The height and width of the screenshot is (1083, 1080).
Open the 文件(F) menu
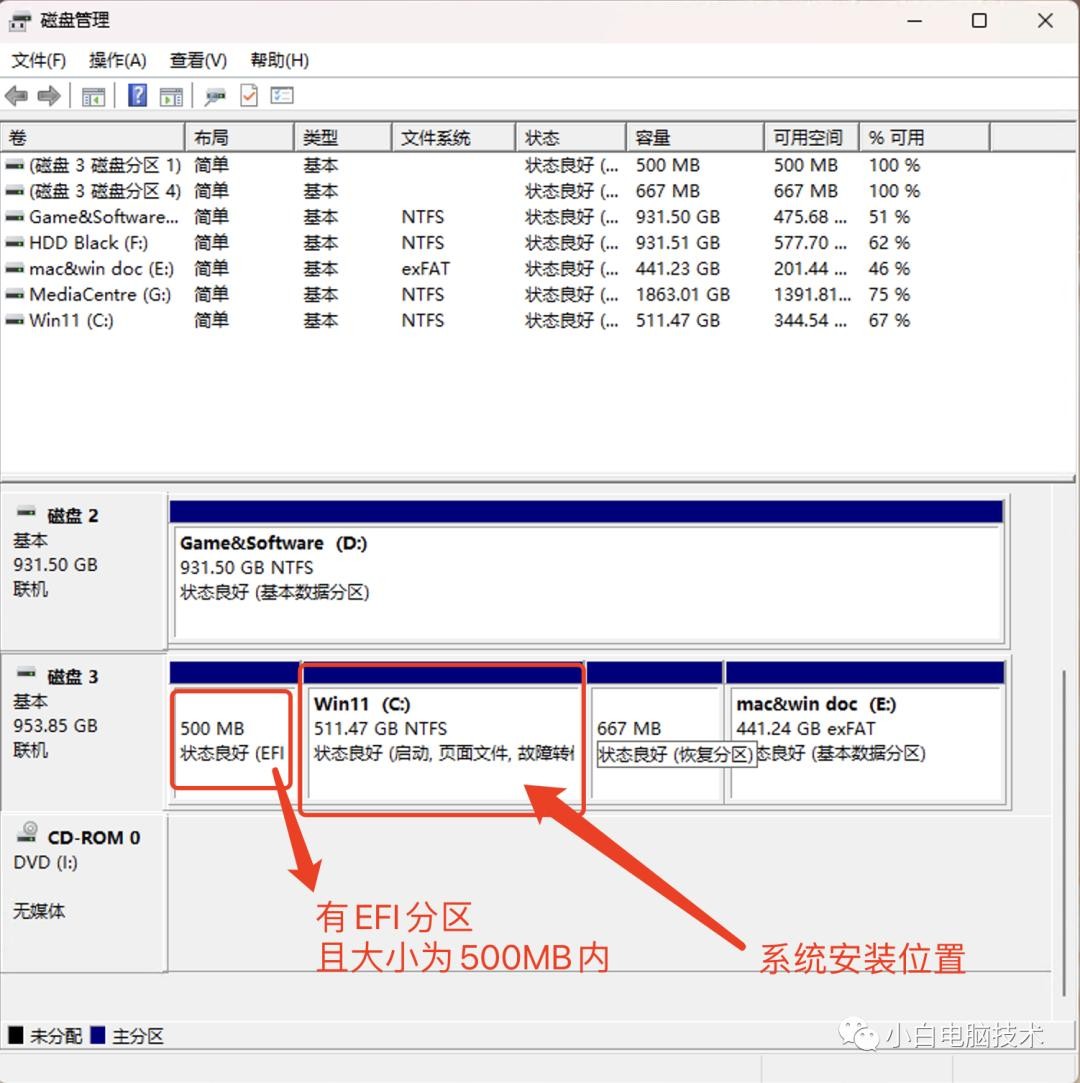39,61
